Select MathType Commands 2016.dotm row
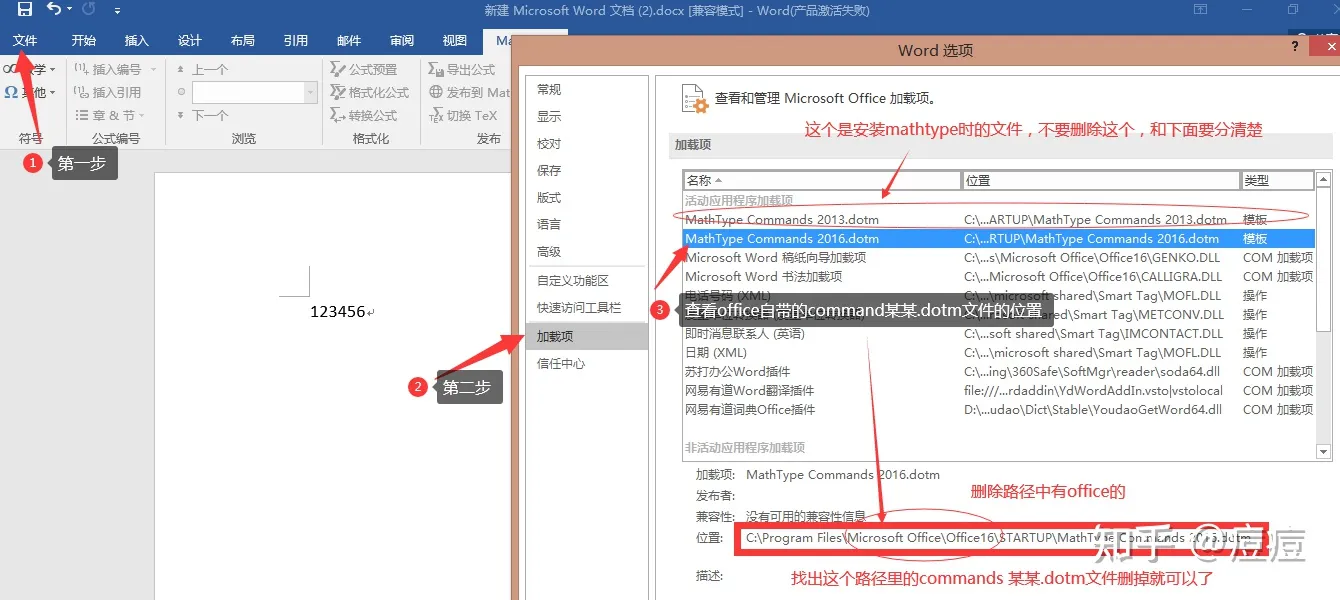Viewport: 1340px width, 600px height. tap(998, 238)
